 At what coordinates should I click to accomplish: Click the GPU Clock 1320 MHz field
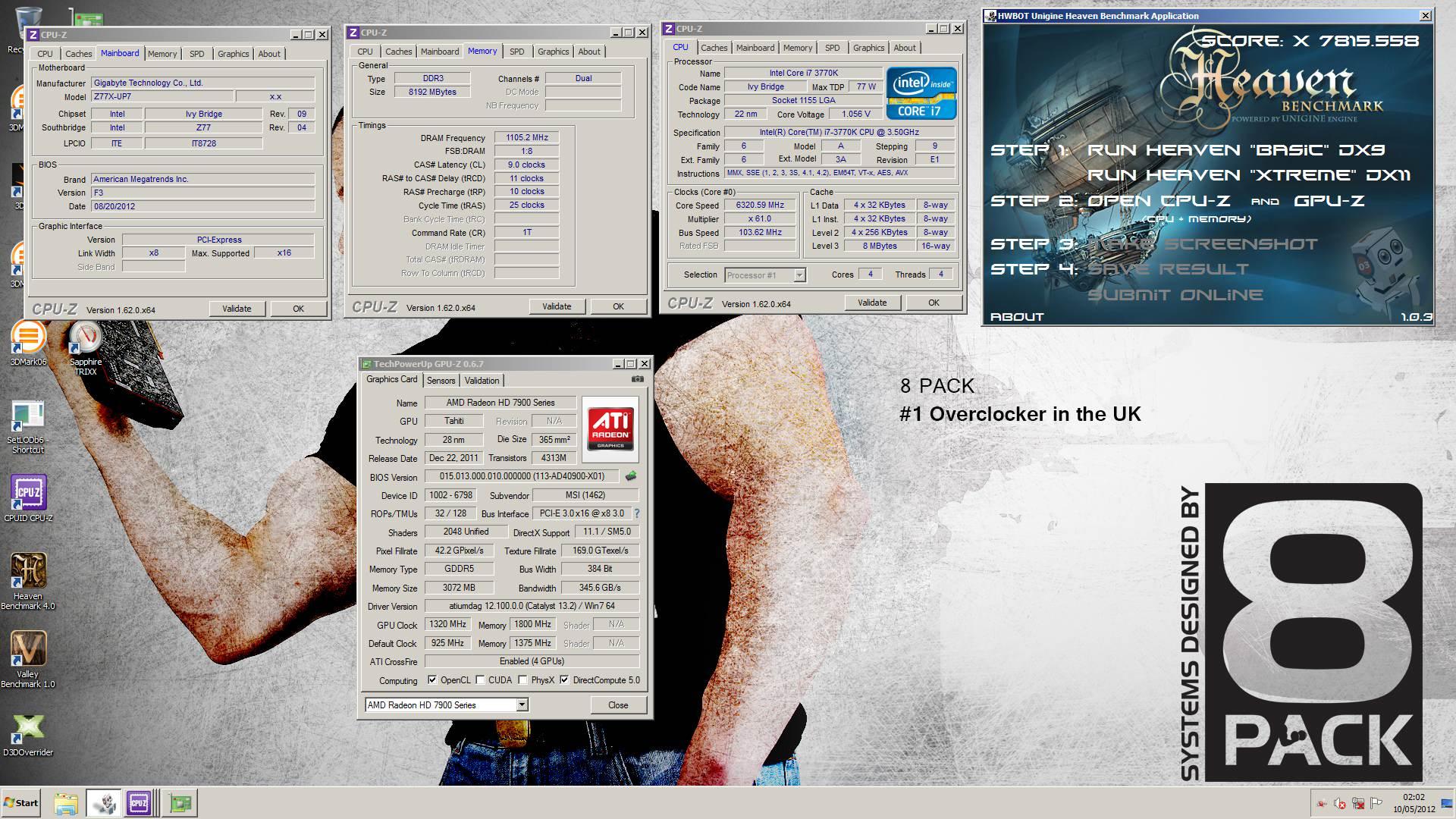coord(447,624)
